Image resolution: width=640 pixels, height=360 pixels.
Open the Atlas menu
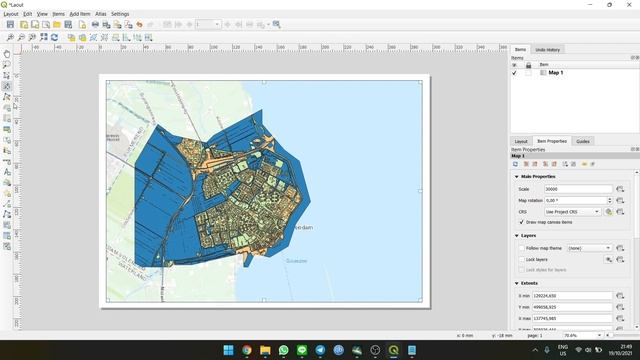click(x=100, y=14)
